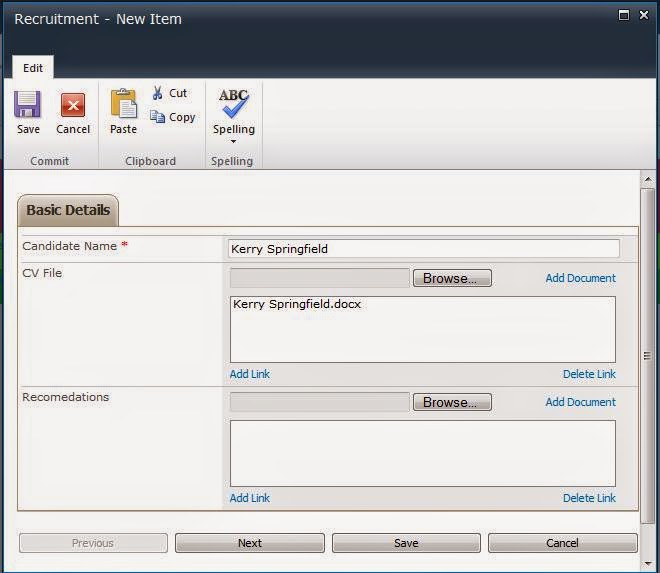
Task: Click the empty Recomedations document list box
Action: pyautogui.click(x=423, y=453)
